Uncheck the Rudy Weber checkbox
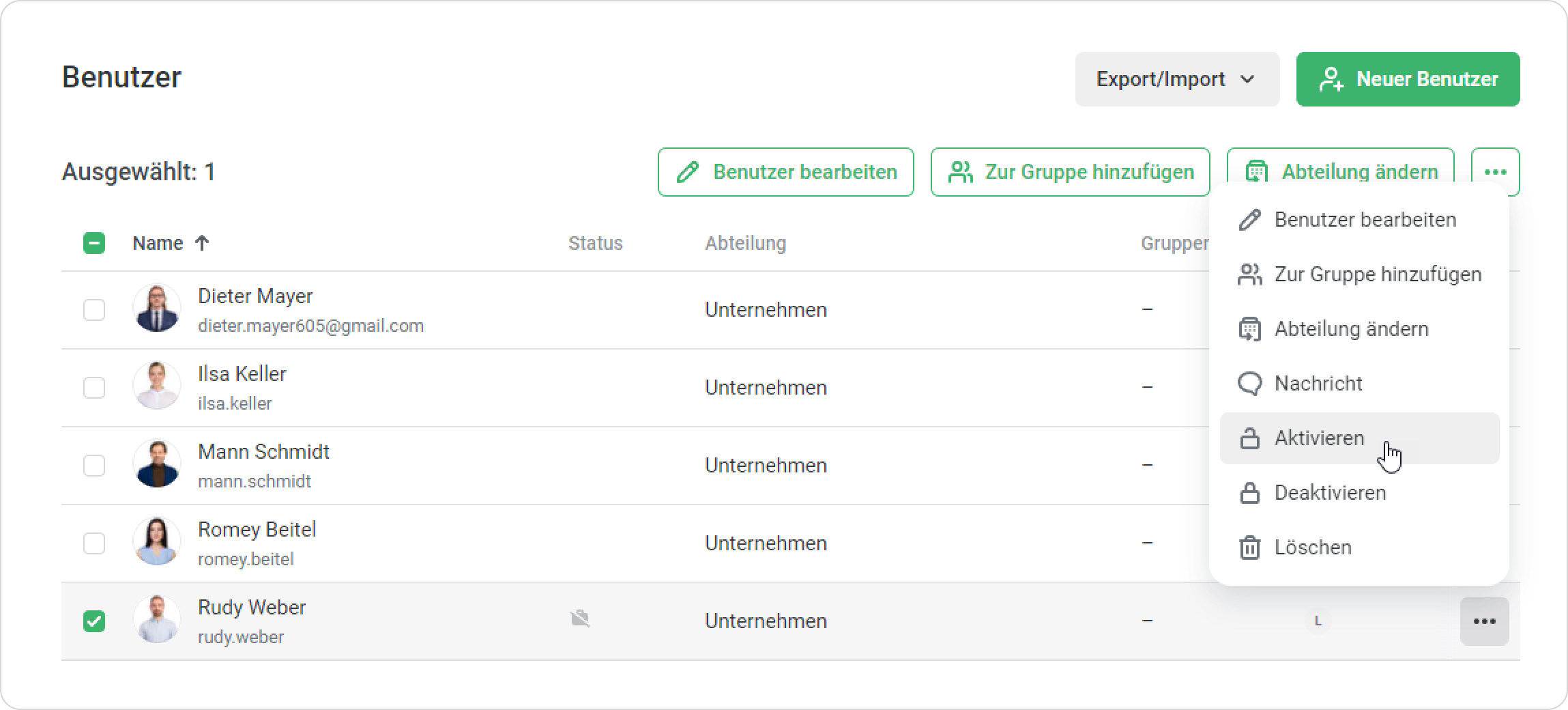The image size is (1568, 710). point(94,621)
